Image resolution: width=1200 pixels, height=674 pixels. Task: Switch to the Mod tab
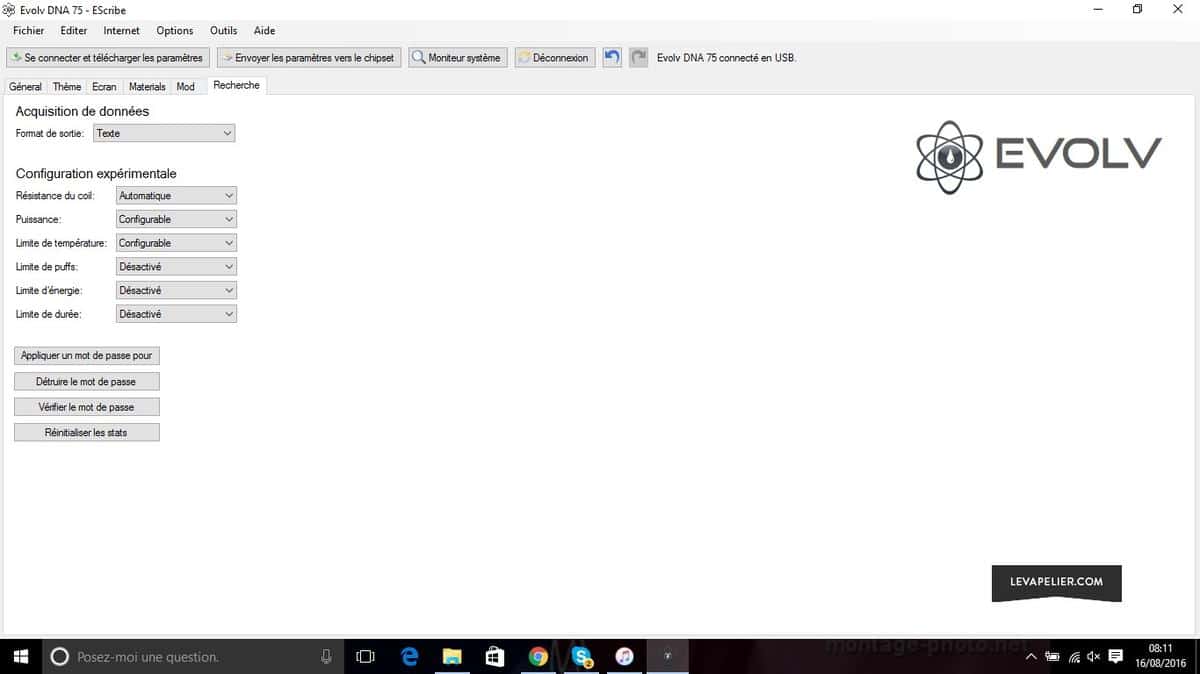click(186, 87)
